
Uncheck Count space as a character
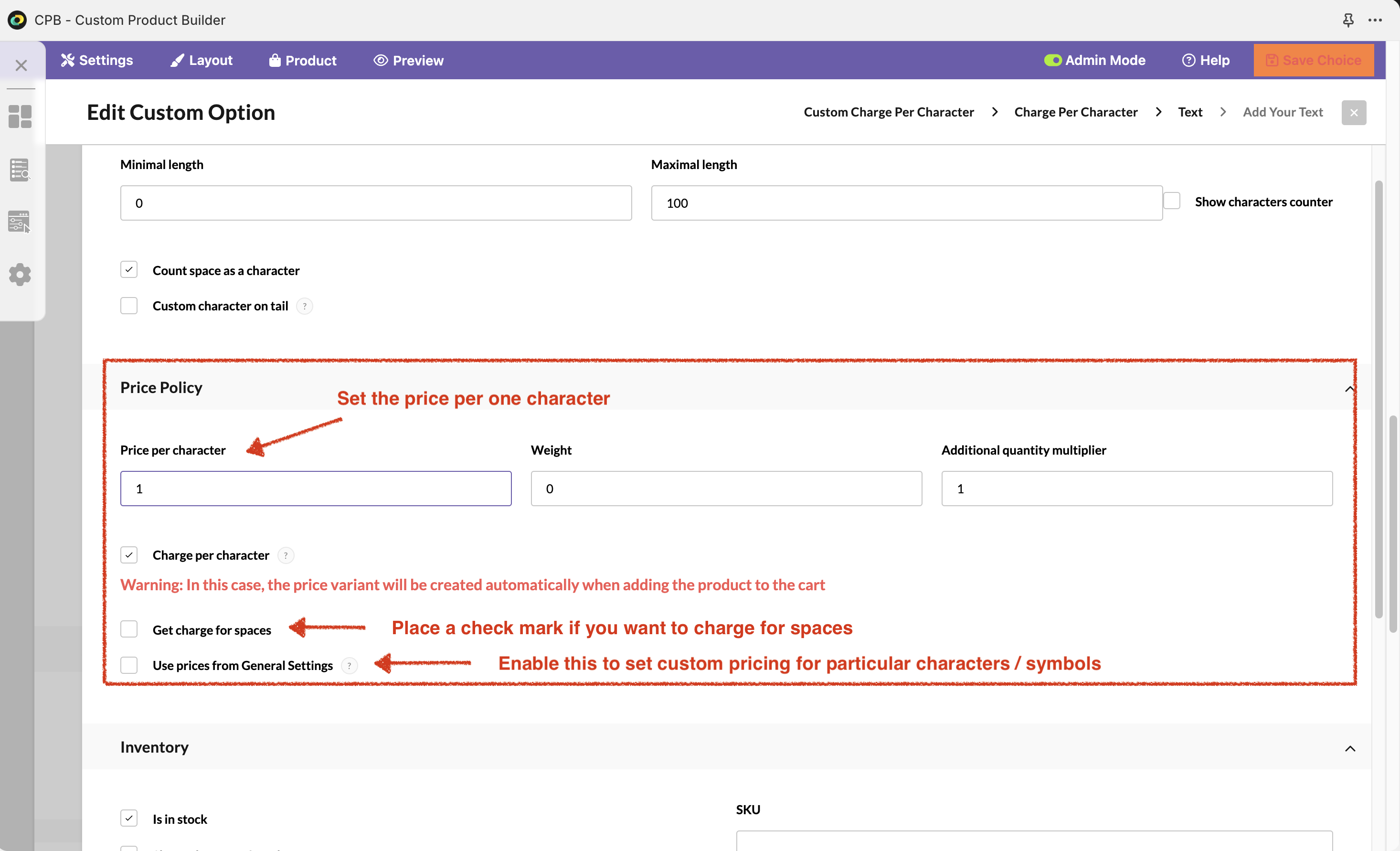pyautogui.click(x=129, y=270)
